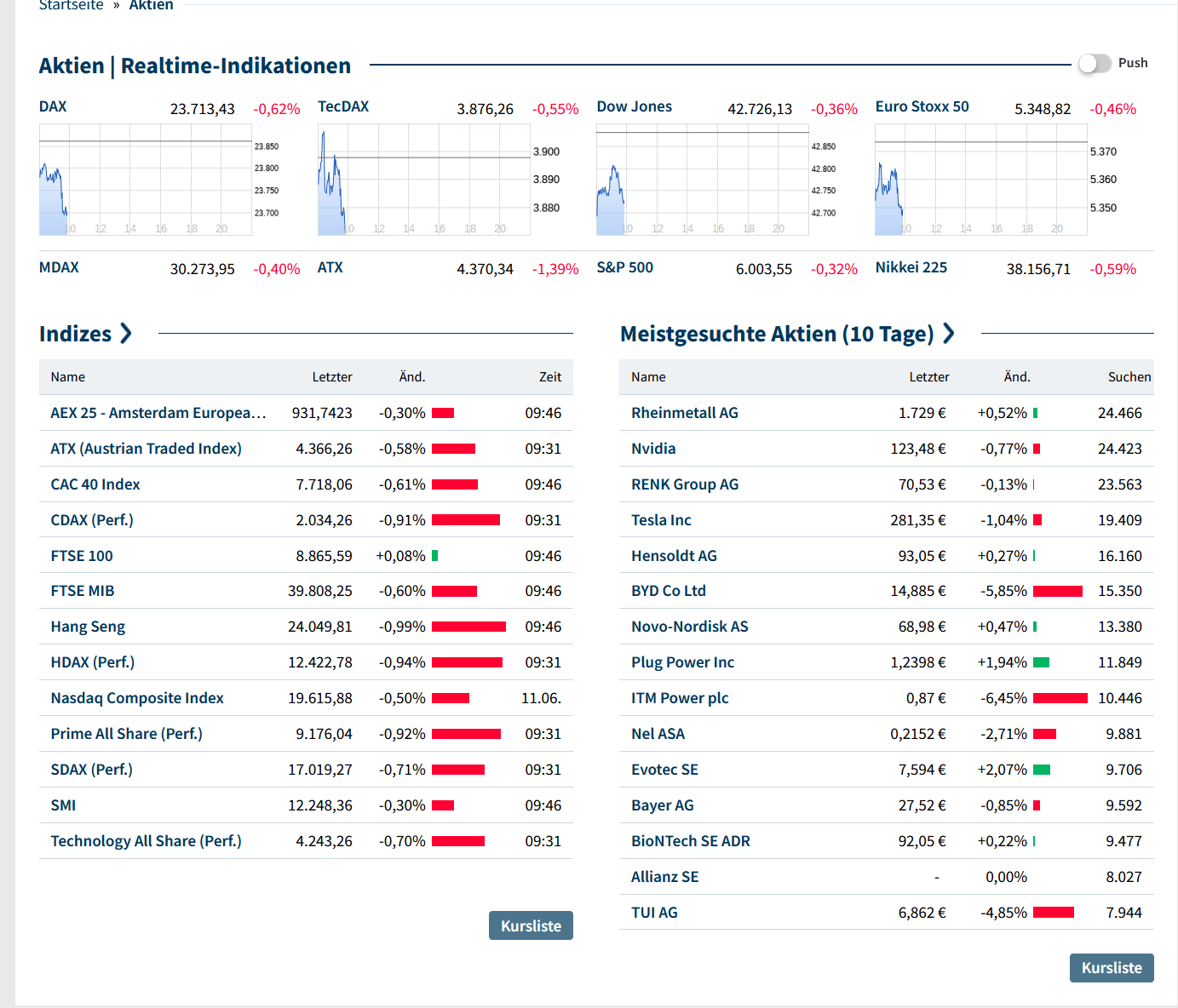Click Hang Seng red change bar
Screen dimensions: 1178x1008
468,627
